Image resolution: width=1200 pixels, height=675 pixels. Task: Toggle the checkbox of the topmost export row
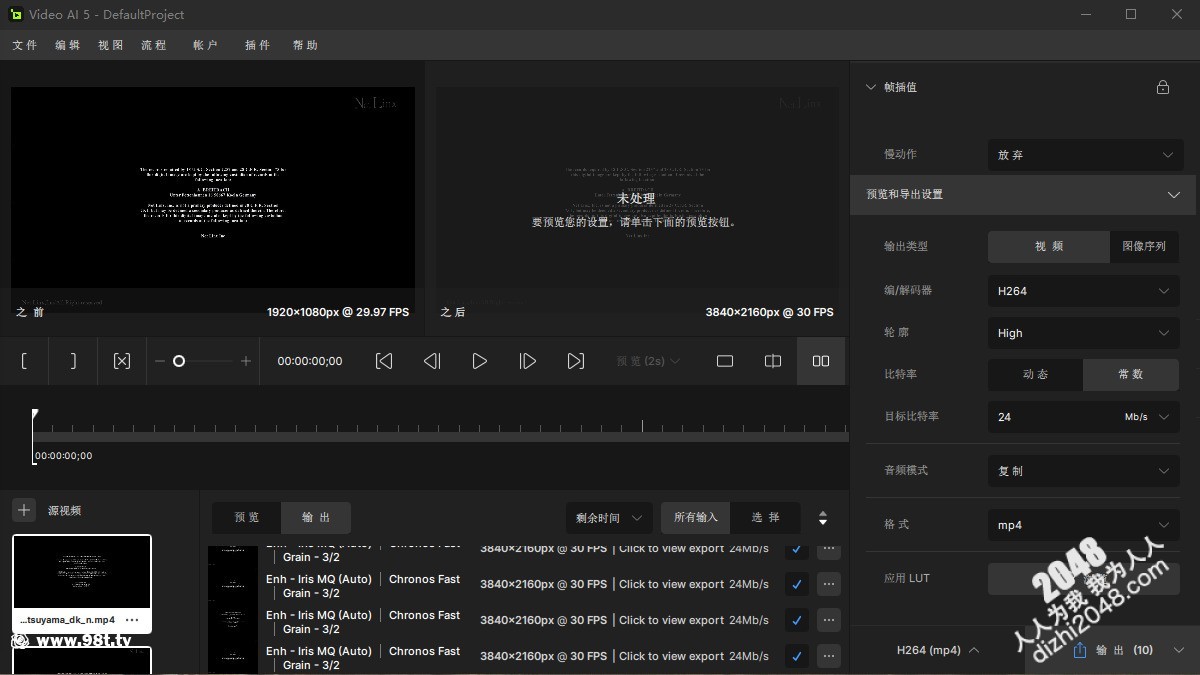pos(797,549)
